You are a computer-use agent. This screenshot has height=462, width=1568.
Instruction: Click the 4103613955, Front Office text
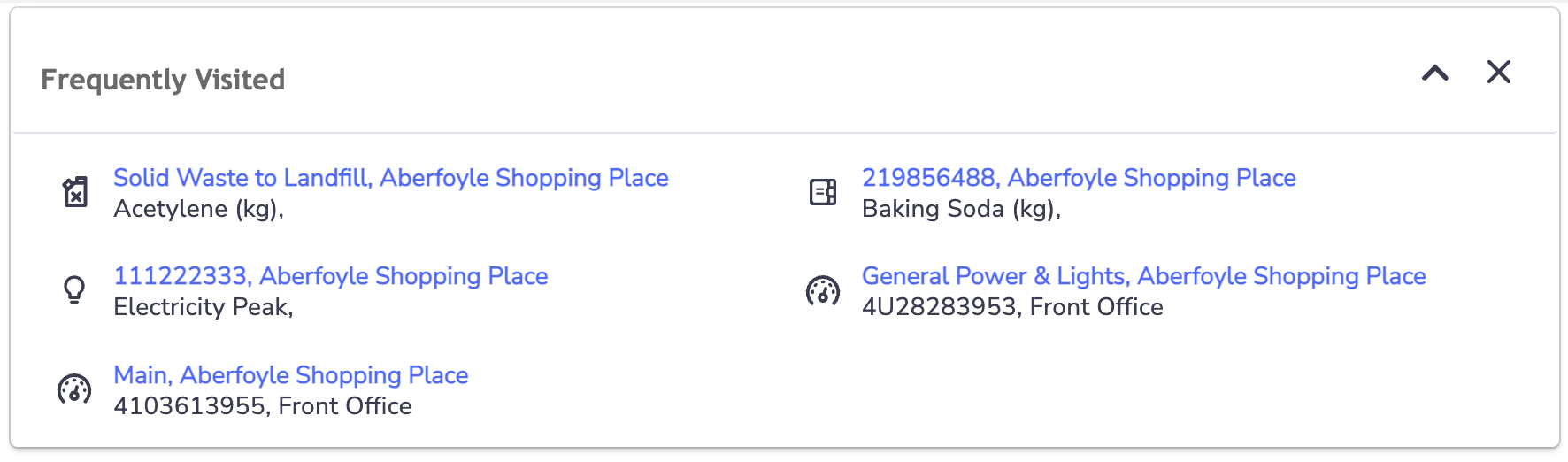263,406
